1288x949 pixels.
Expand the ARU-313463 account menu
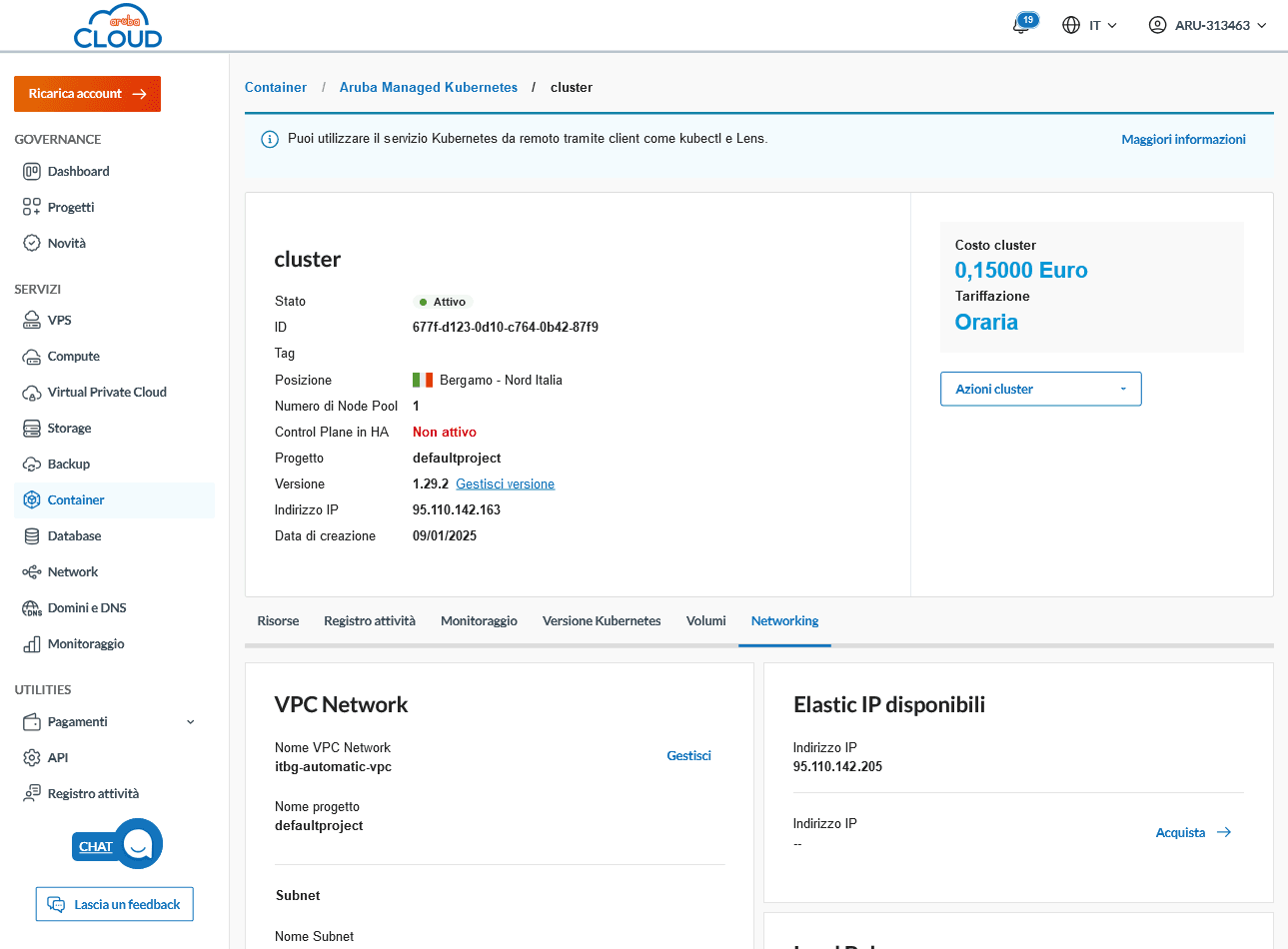[1207, 25]
